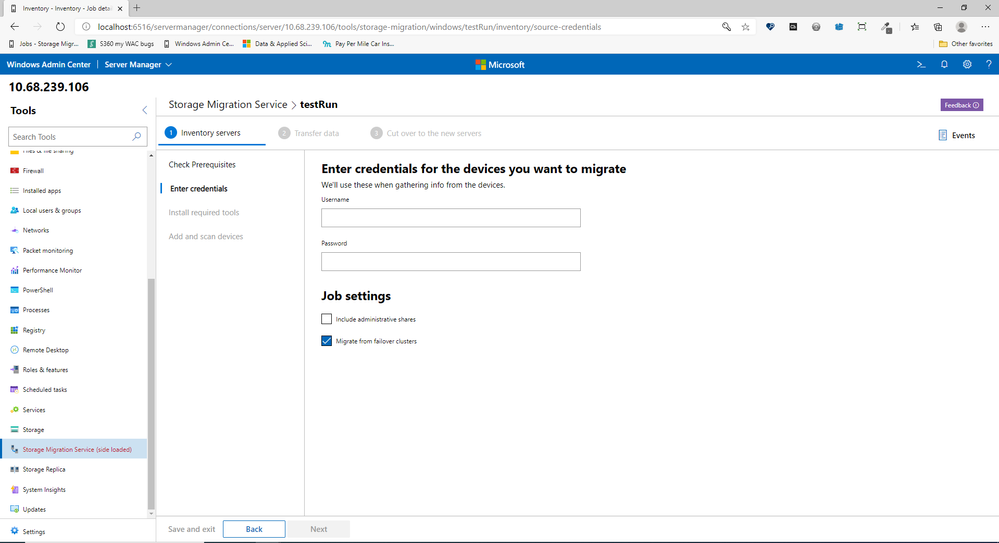Open the Firewall tool icon
The width and height of the screenshot is (999, 543).
[15, 171]
